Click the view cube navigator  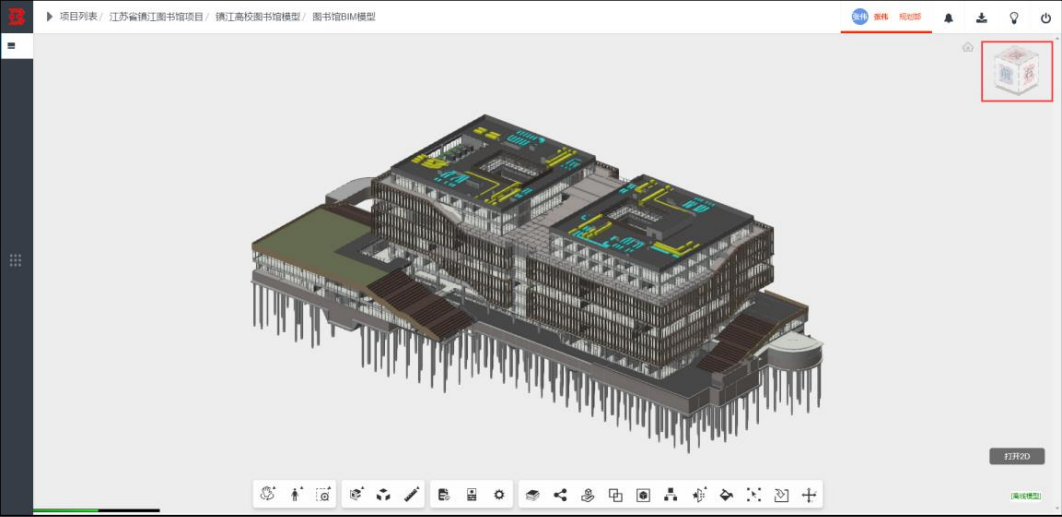click(x=1017, y=72)
